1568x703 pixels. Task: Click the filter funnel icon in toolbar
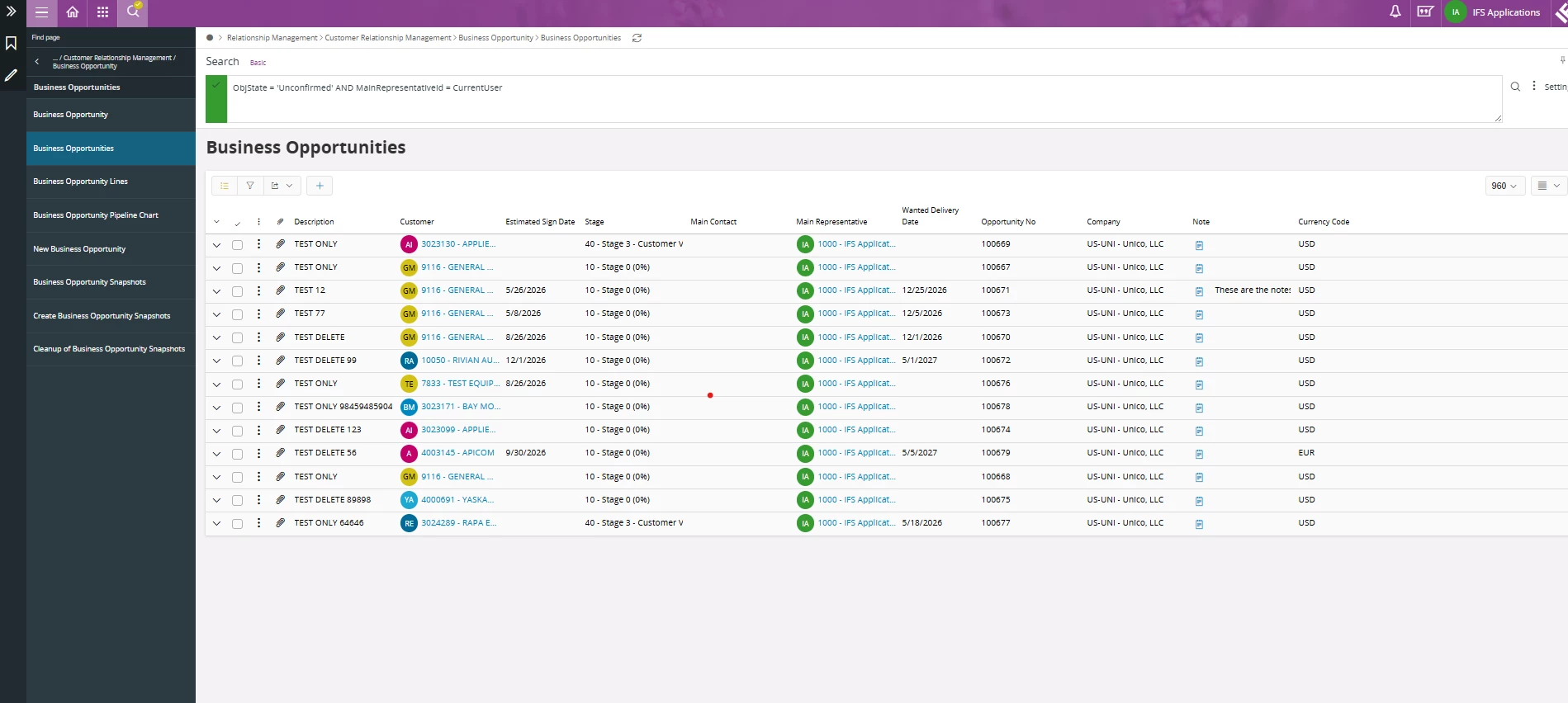[250, 186]
